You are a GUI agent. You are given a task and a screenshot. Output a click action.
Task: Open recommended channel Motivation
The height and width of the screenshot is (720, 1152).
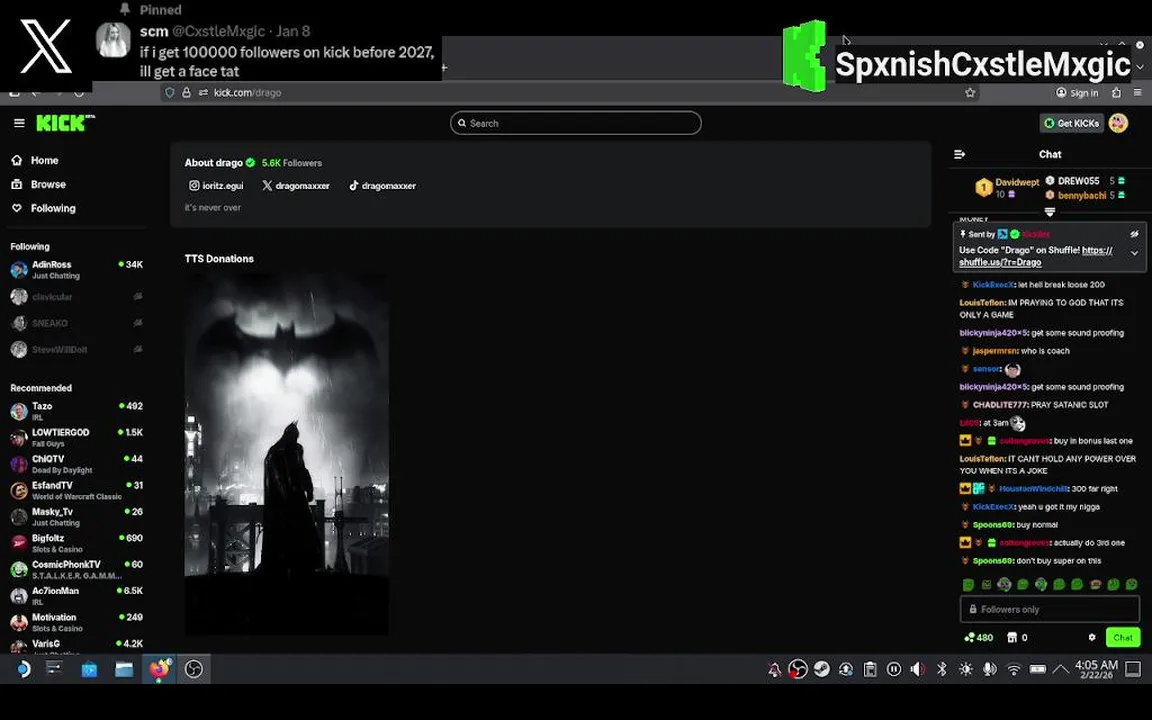coord(76,622)
